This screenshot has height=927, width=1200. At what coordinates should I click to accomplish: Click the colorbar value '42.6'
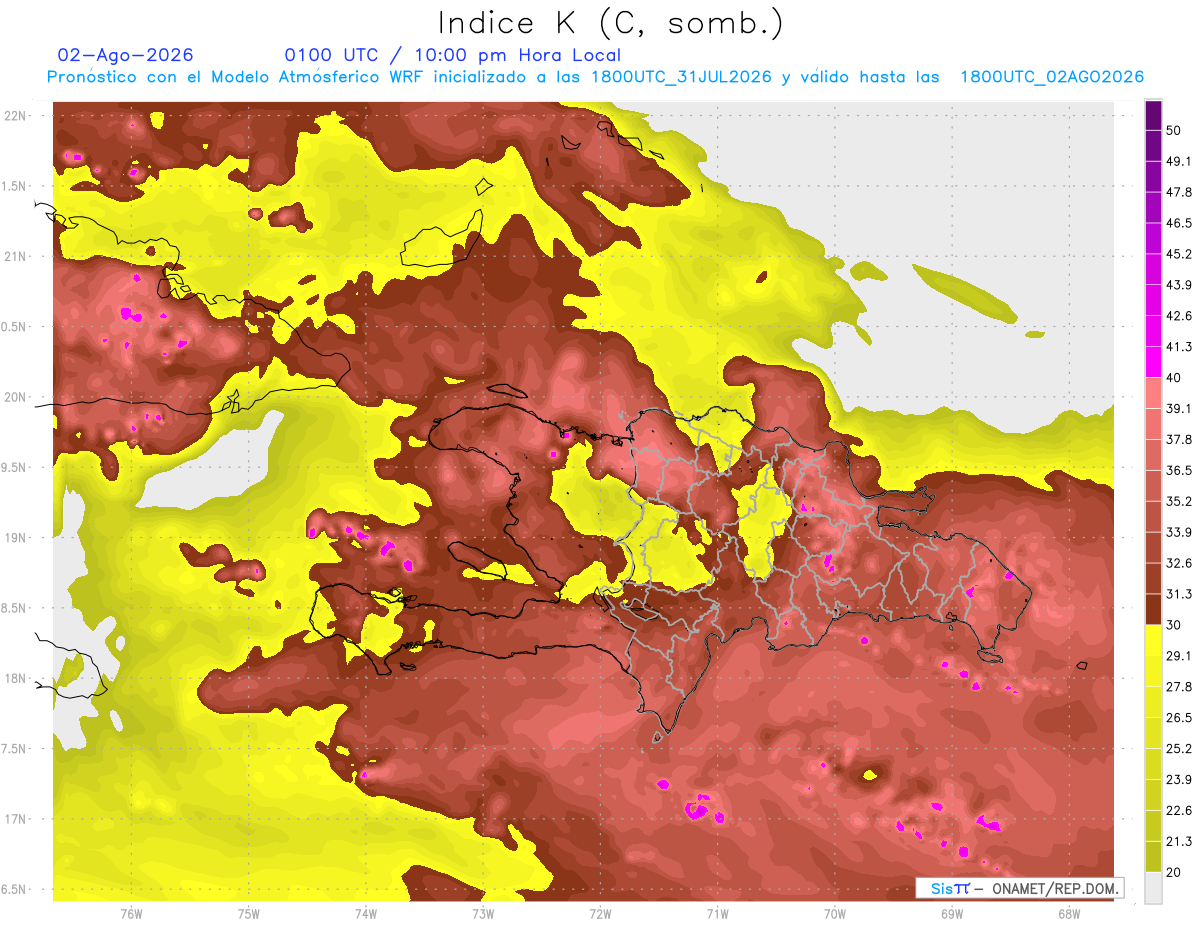tap(1180, 316)
